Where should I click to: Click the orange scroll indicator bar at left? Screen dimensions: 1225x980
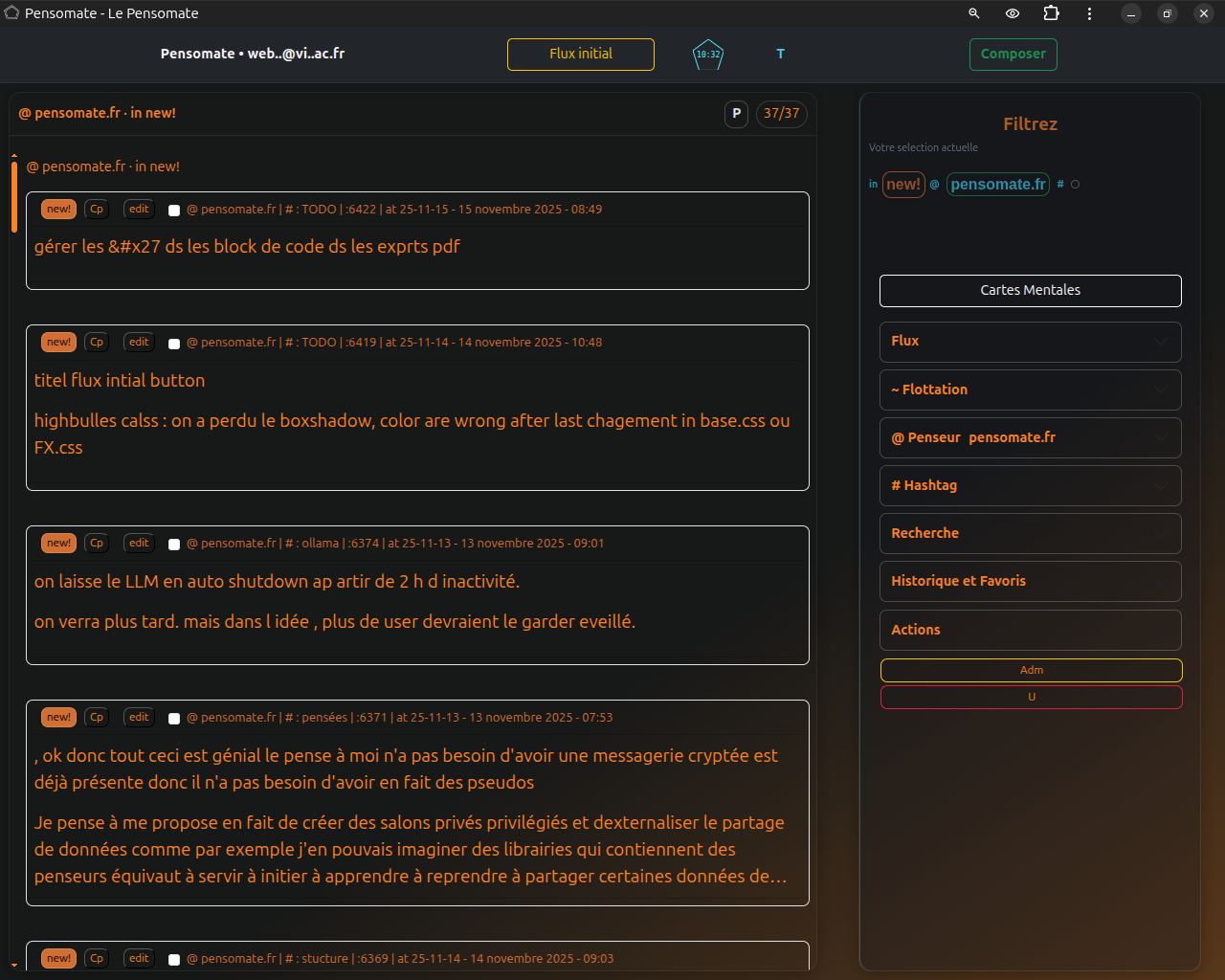coord(14,196)
